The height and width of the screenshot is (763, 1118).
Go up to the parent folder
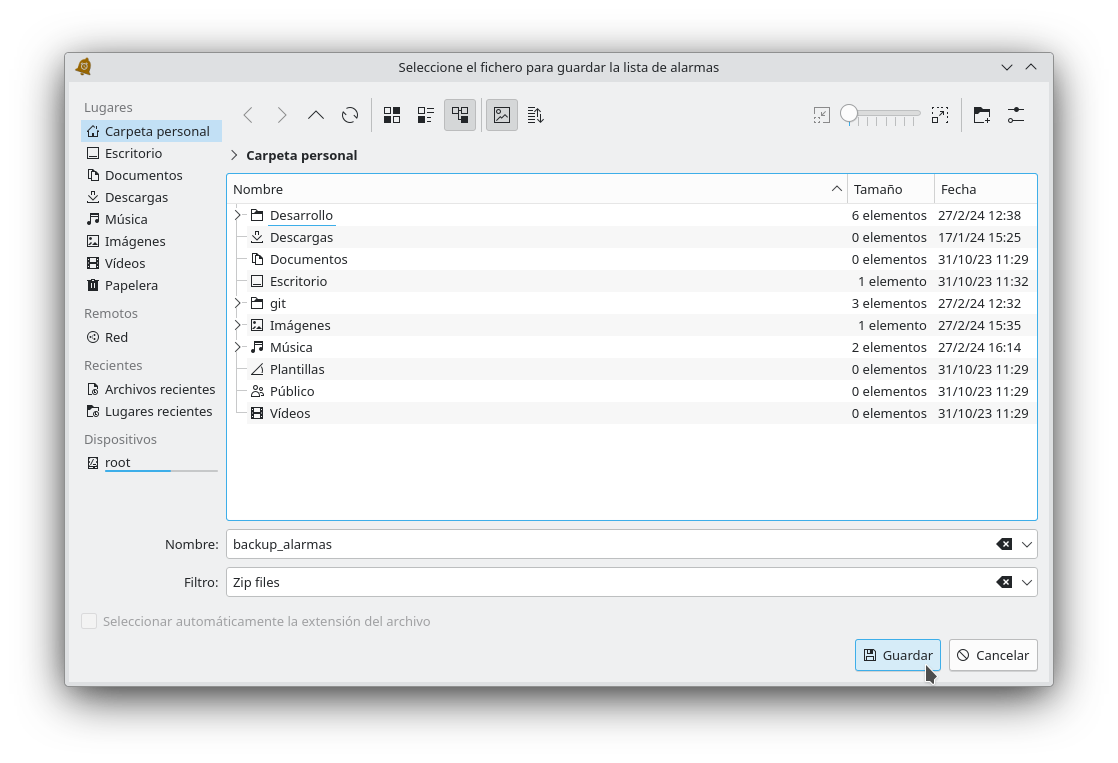tap(316, 115)
